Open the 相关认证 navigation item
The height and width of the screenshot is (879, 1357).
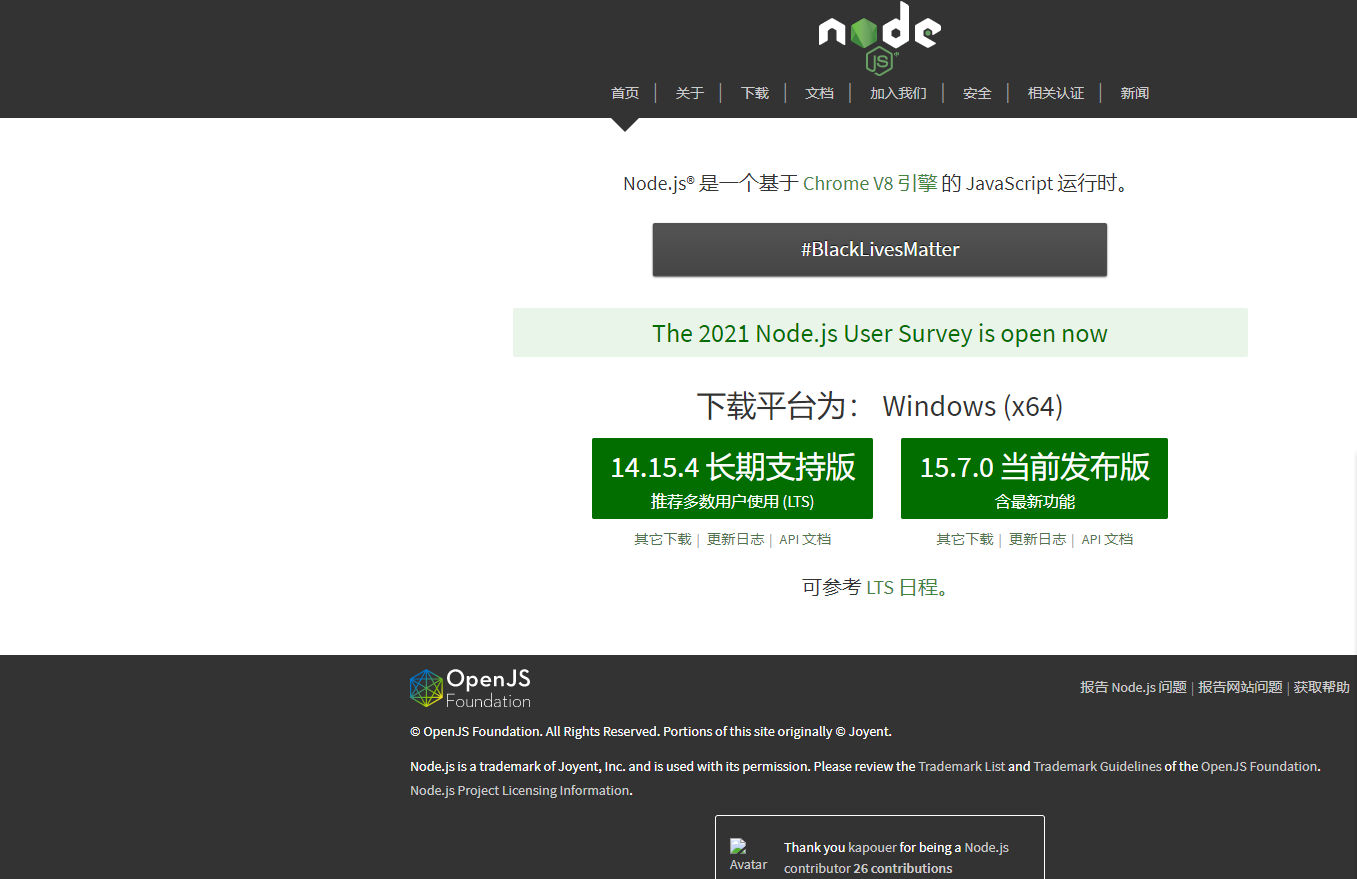coord(1056,93)
